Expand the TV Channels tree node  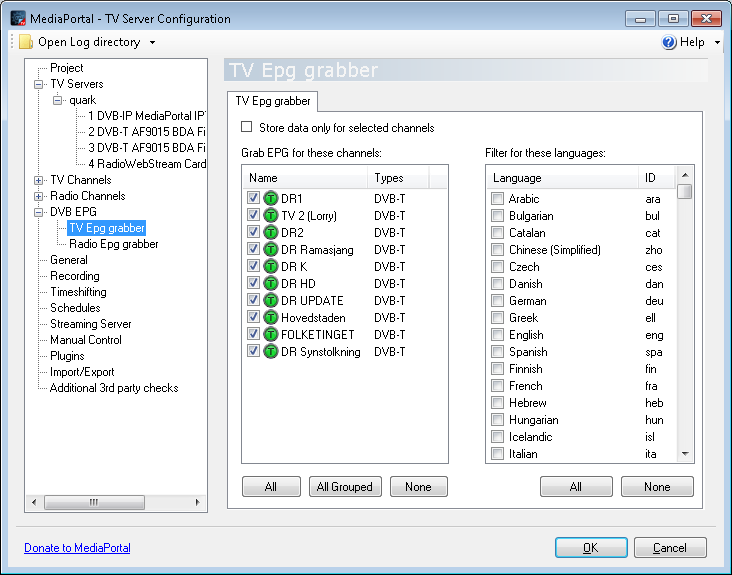(38, 181)
